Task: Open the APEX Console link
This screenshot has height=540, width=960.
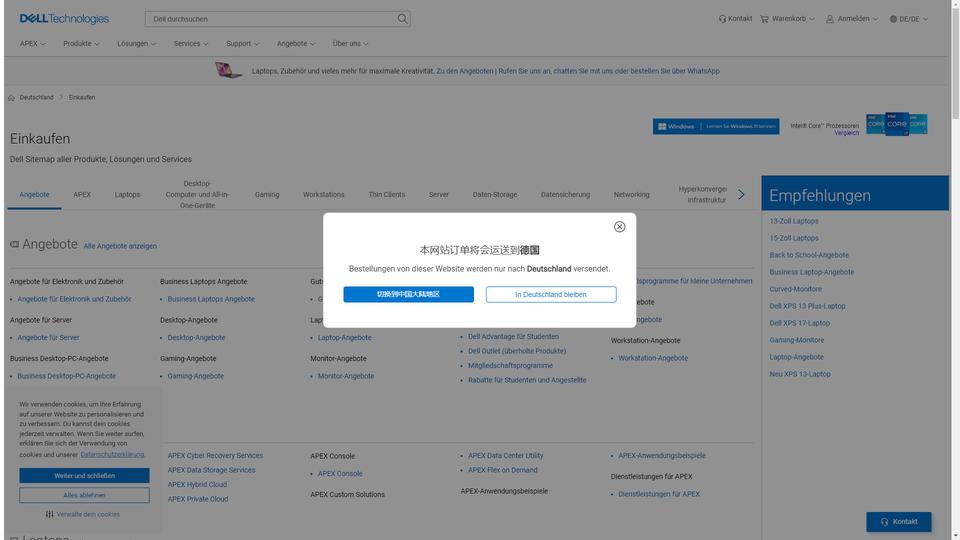Action: click(x=340, y=474)
